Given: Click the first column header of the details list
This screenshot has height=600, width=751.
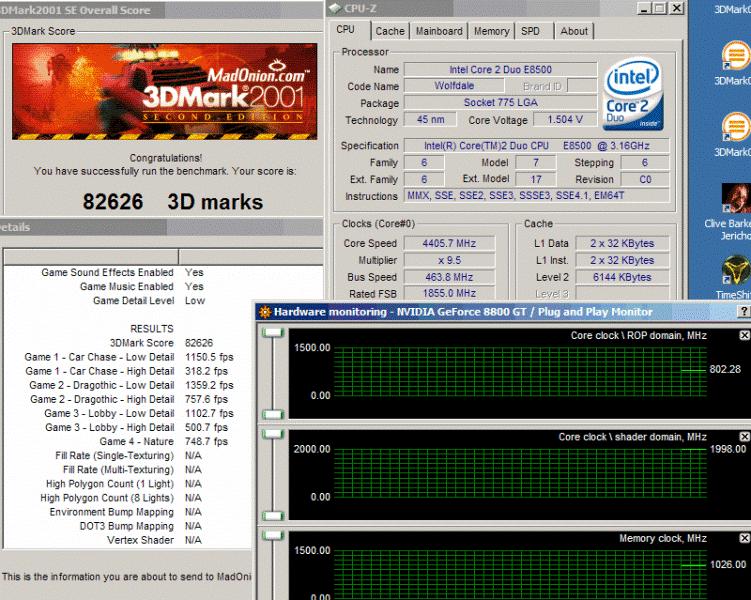Looking at the screenshot, I should 91,257.
